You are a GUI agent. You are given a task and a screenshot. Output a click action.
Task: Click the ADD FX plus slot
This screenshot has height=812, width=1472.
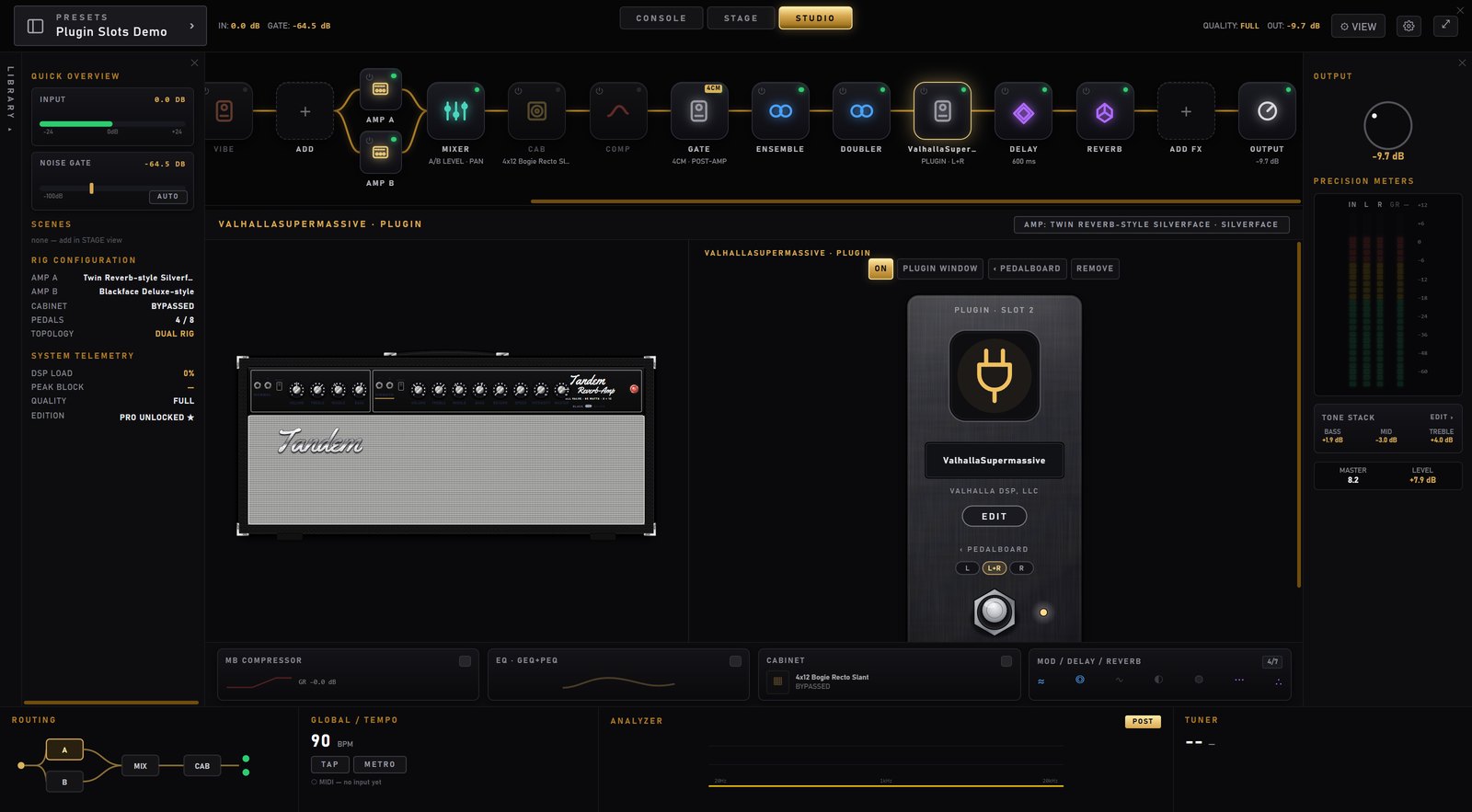click(1186, 111)
